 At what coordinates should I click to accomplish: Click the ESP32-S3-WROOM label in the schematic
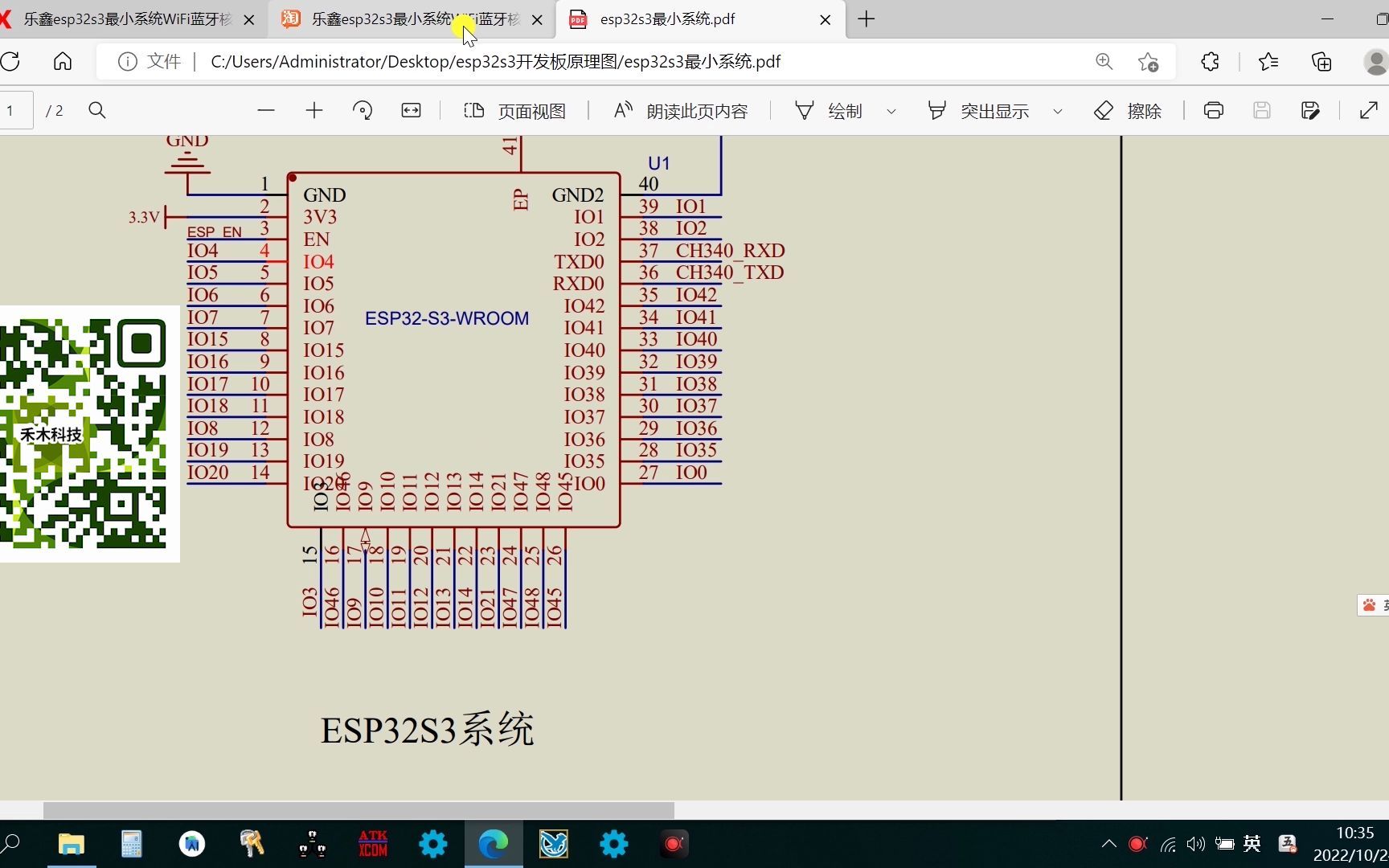click(447, 318)
